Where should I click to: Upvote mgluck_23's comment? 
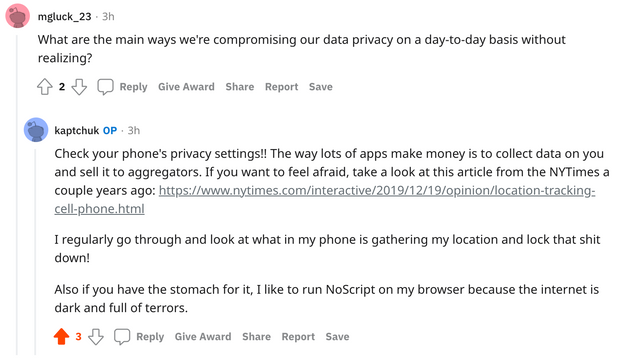click(45, 87)
